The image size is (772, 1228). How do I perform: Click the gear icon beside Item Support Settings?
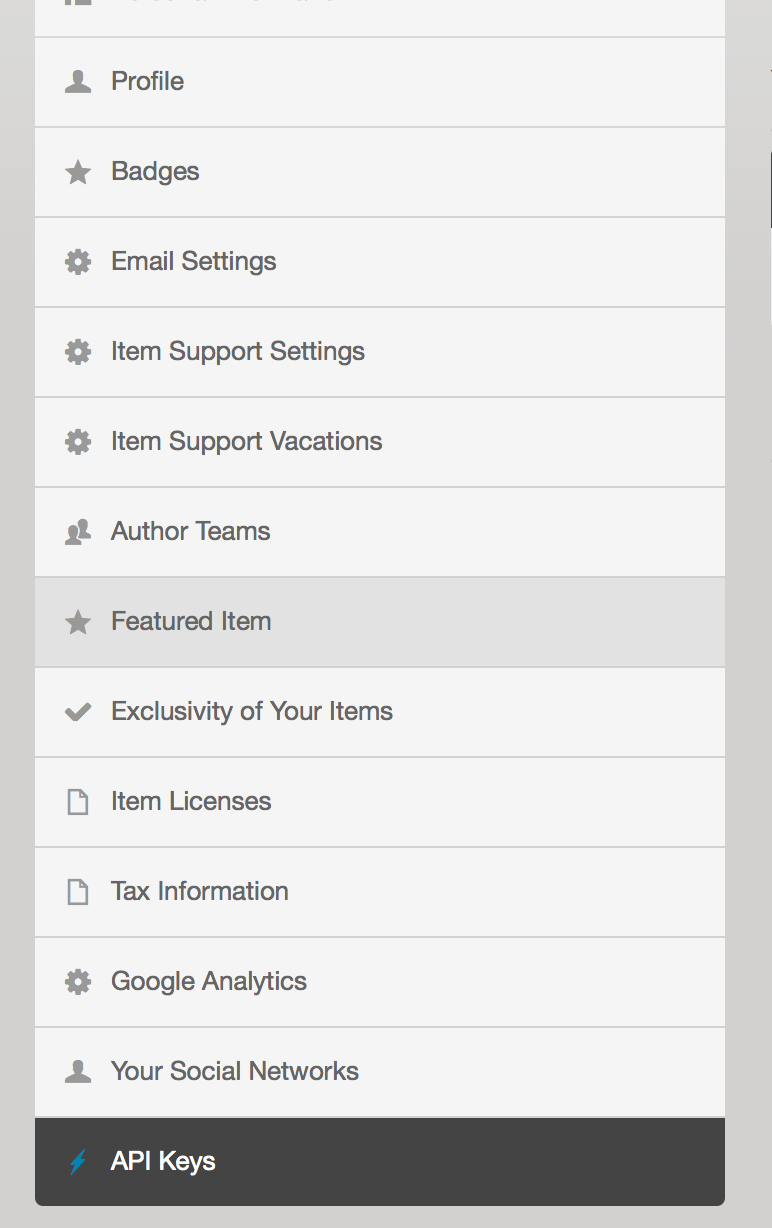coord(78,352)
